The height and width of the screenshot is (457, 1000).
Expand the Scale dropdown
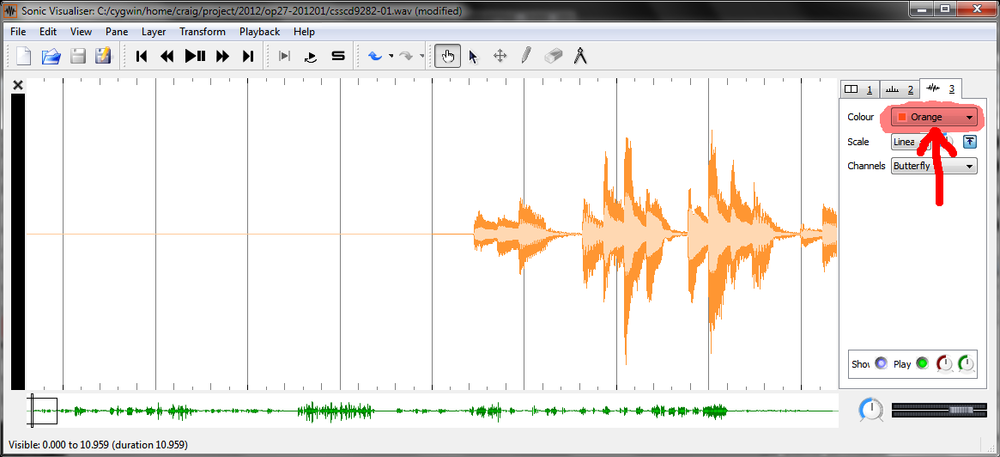[x=922, y=142]
